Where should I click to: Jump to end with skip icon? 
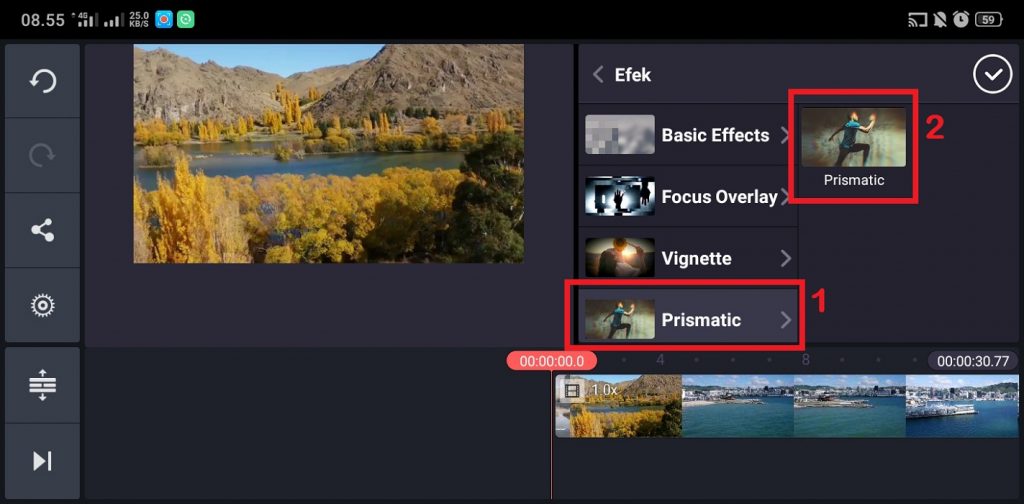pos(42,461)
